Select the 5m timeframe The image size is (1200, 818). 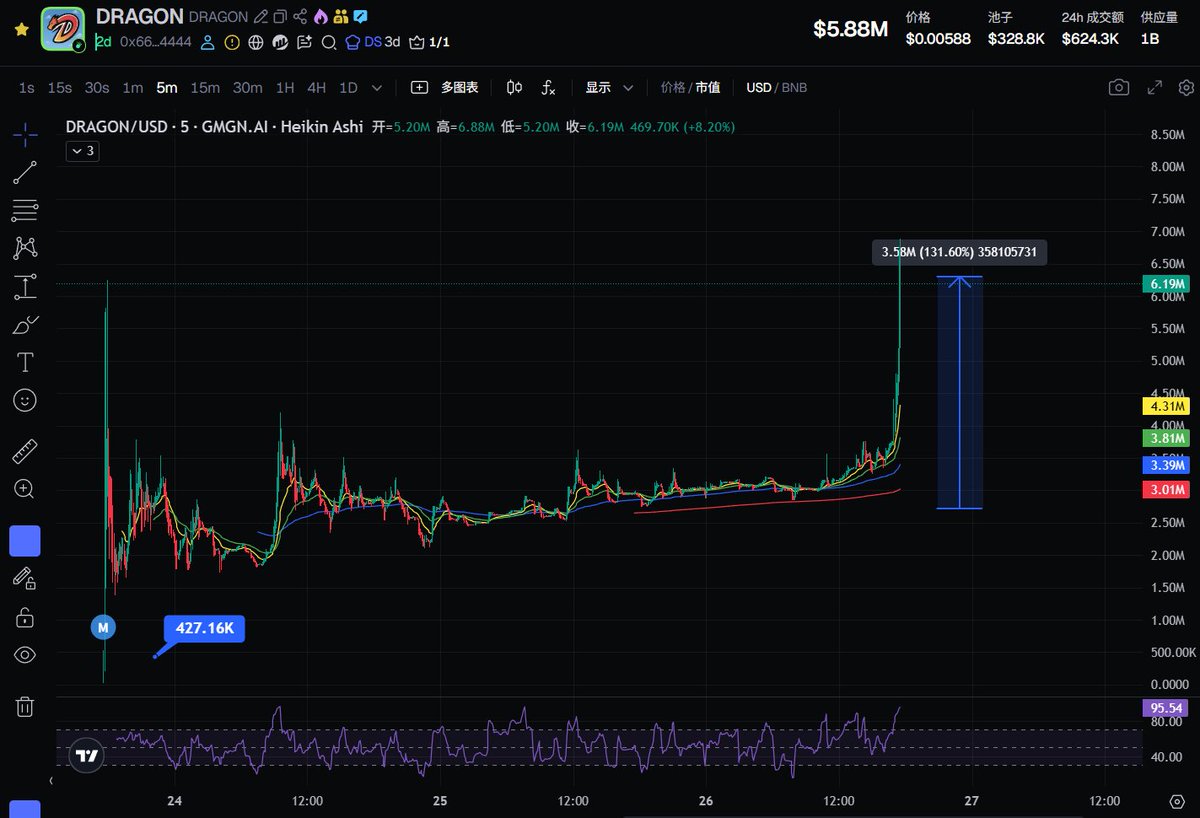(166, 87)
